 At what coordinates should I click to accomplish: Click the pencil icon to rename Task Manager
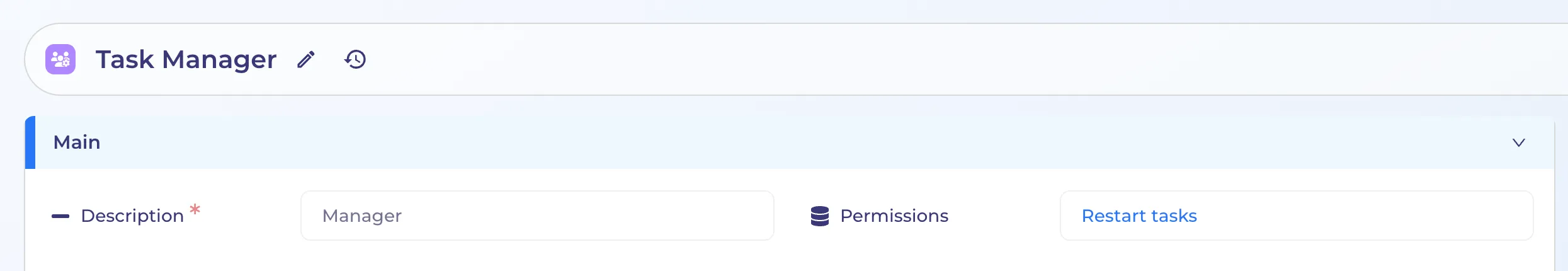pyautogui.click(x=306, y=60)
